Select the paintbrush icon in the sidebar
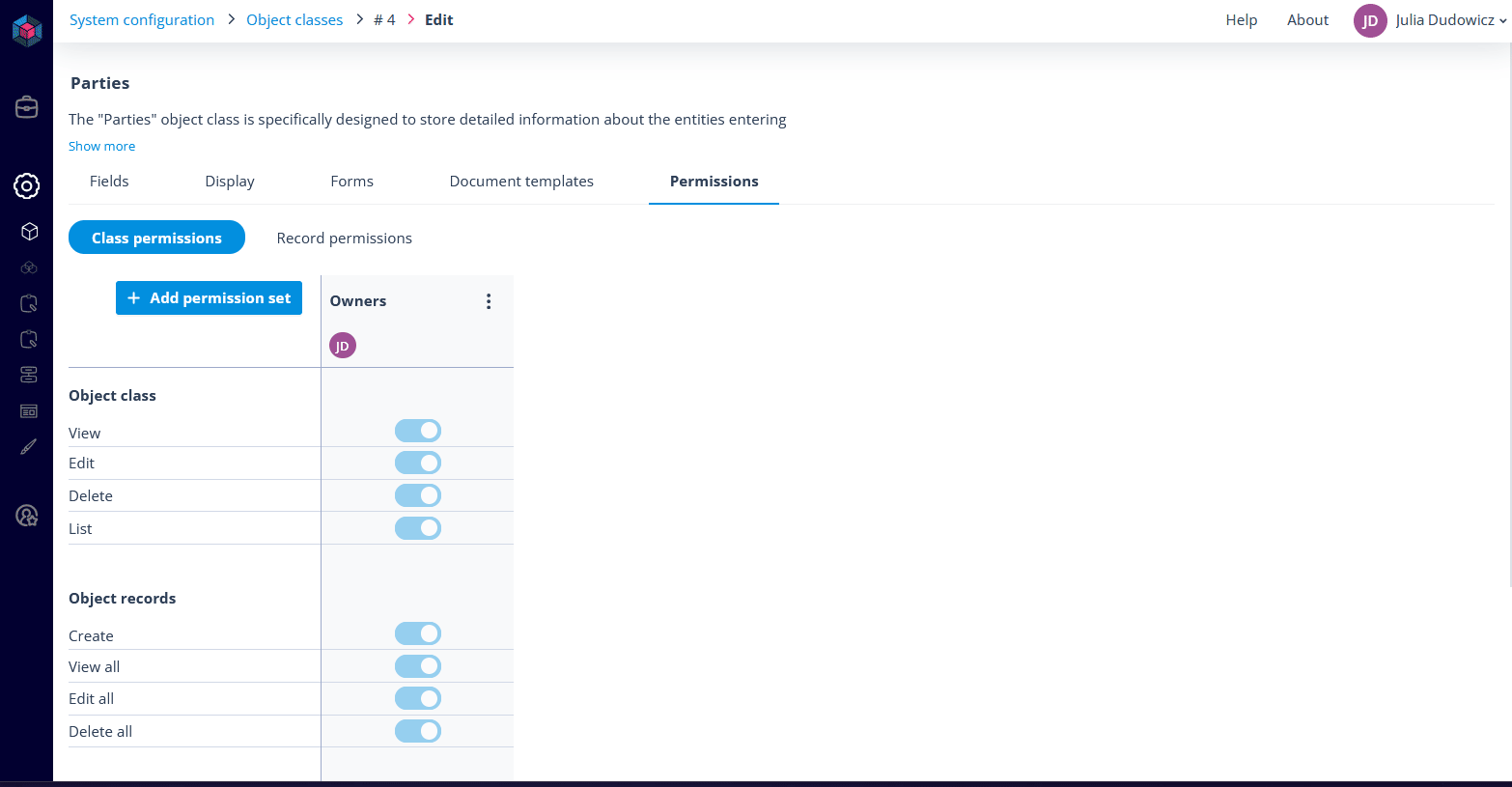This screenshot has width=1512, height=787. 29,447
